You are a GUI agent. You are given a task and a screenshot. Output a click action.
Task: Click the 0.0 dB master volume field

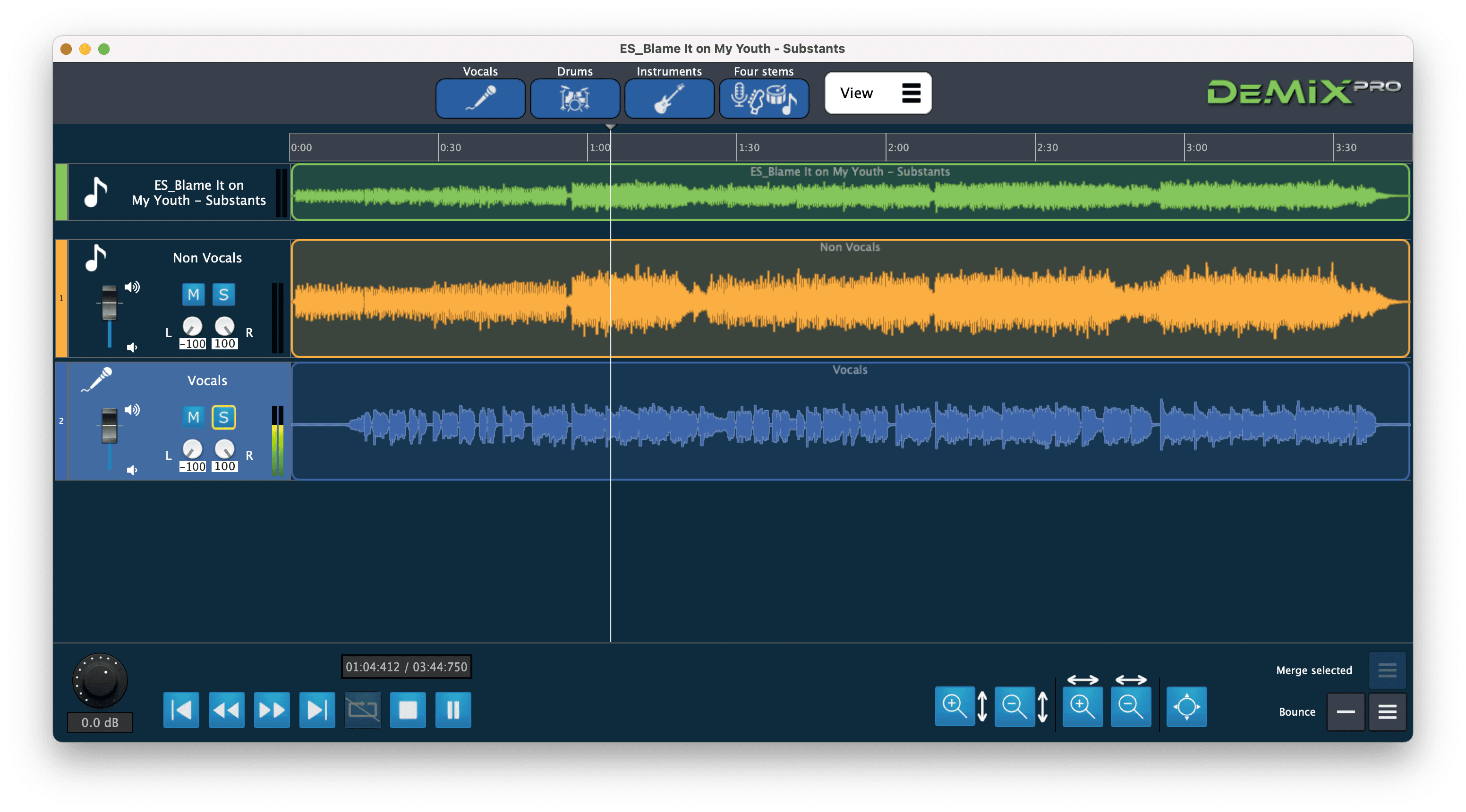100,722
